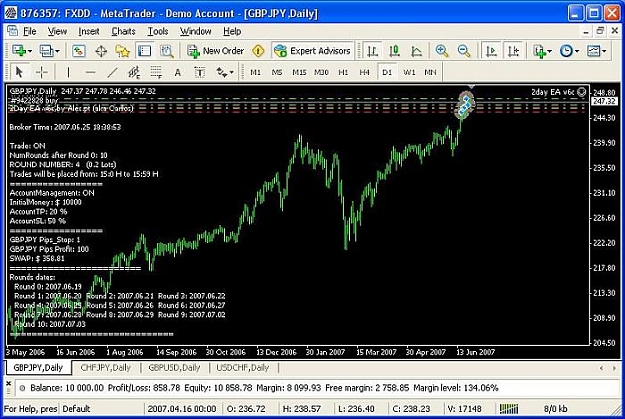Expand the Arrows tool dropdown arrow
Screen dimensions: 625x419
232,73
